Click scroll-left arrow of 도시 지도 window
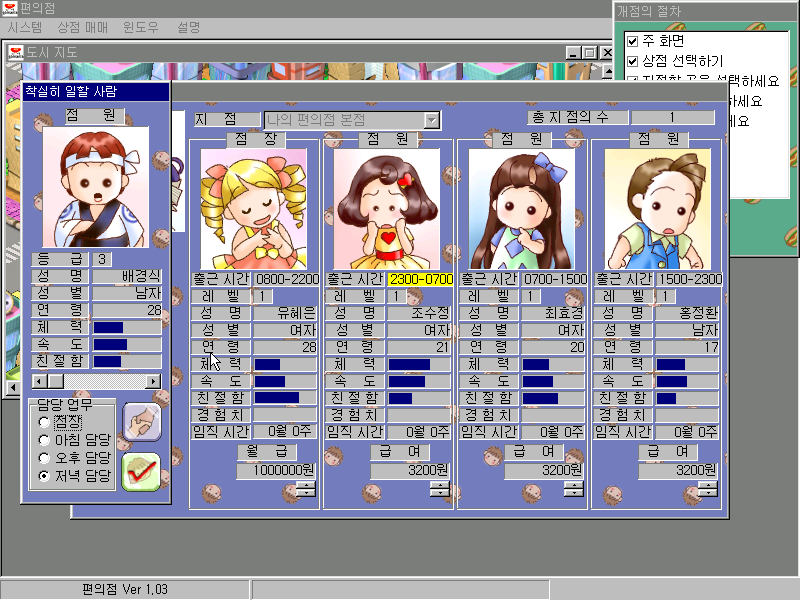The image size is (800, 600). pos(13,387)
